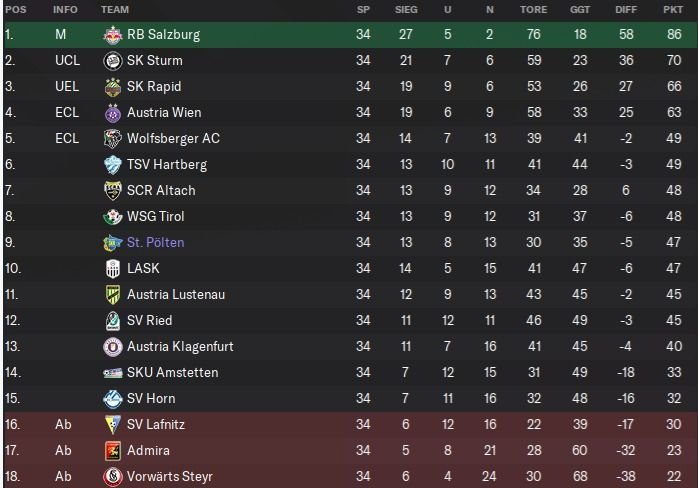Screen dimensions: 698x488
Task: Select the SV Lafnitz relegation row
Action: click(350, 424)
